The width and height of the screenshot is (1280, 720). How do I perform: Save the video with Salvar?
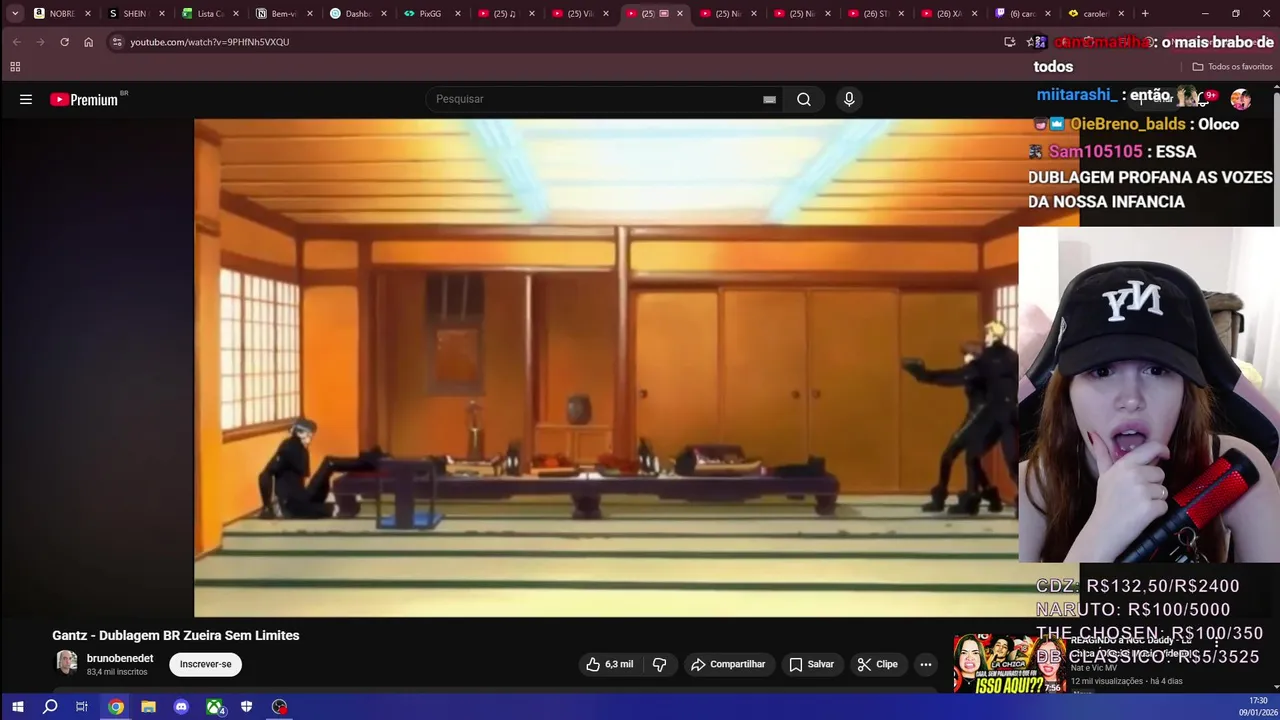[x=811, y=664]
